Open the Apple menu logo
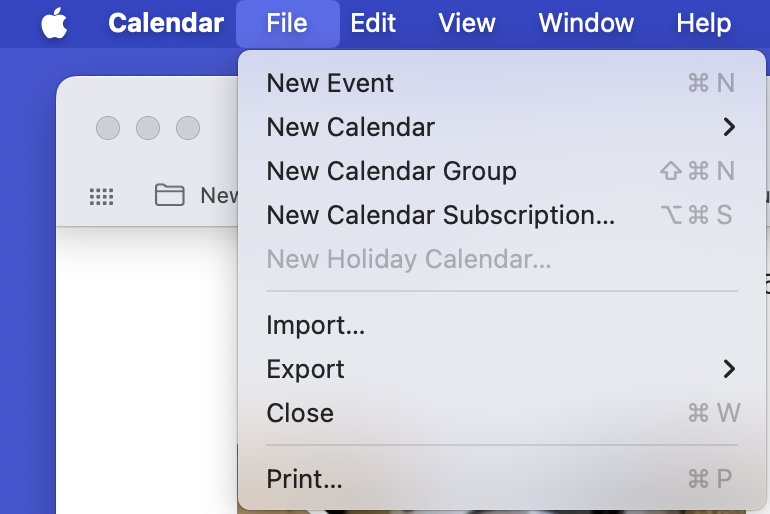Screen dimensions: 770x514 [x=54, y=23]
